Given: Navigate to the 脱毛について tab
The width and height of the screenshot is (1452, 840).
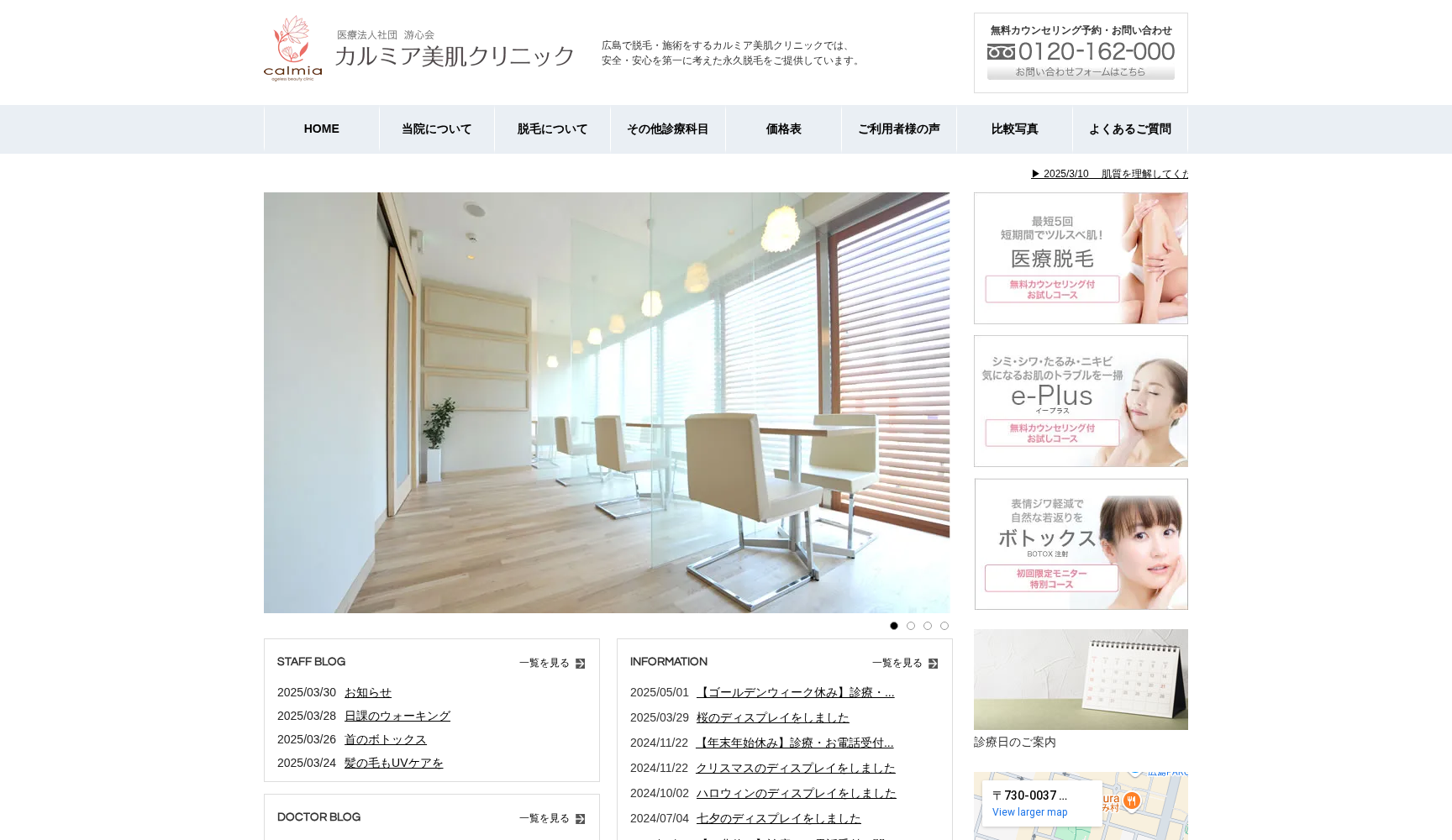Looking at the screenshot, I should [552, 129].
